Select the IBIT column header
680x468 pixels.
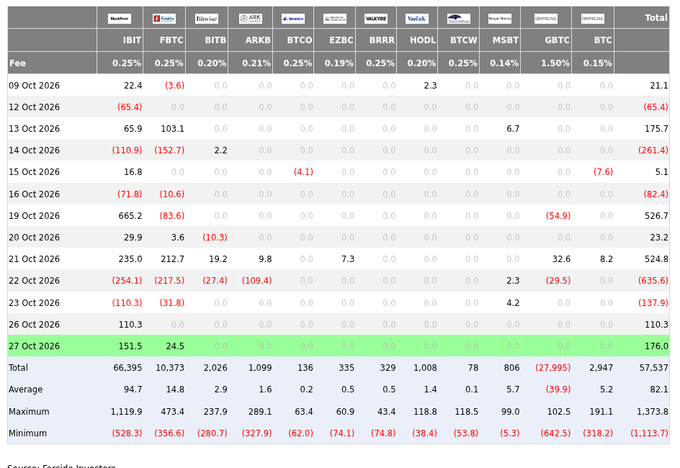click(x=119, y=40)
